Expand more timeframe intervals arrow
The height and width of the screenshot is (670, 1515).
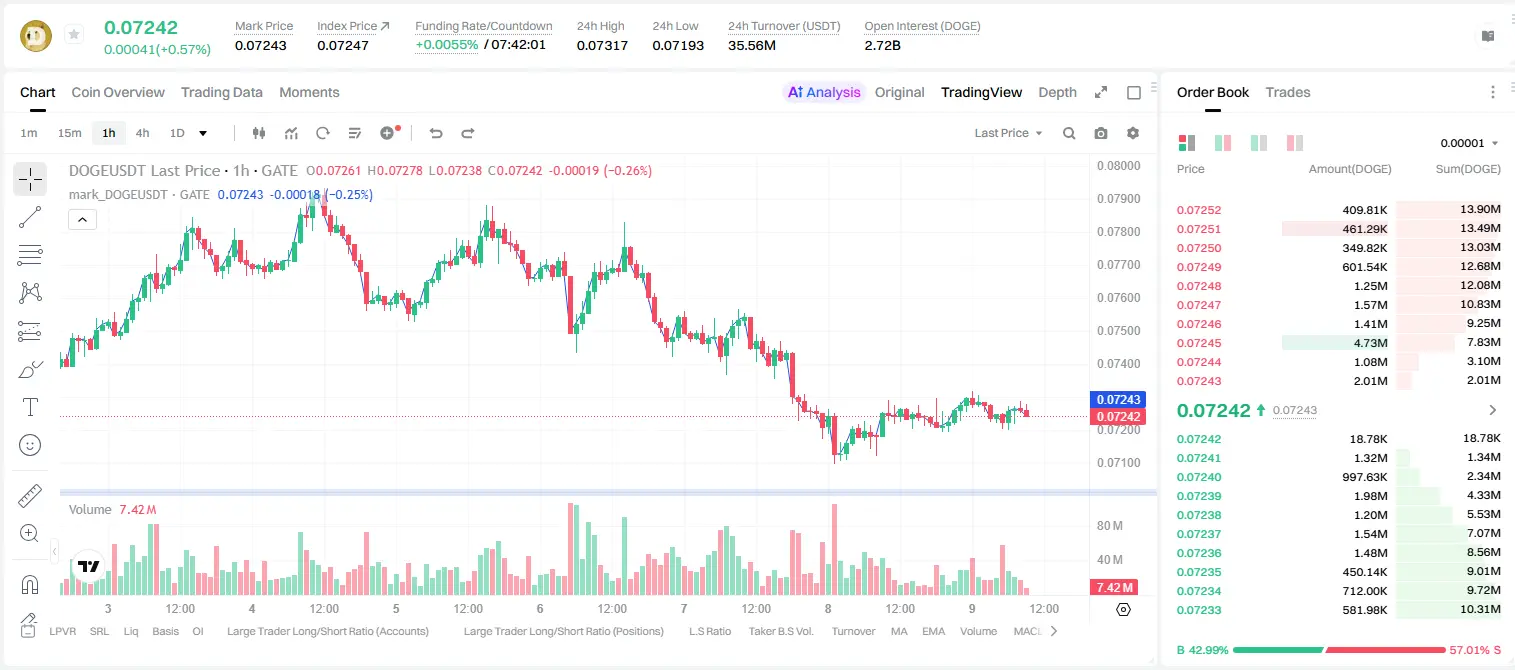coord(203,133)
